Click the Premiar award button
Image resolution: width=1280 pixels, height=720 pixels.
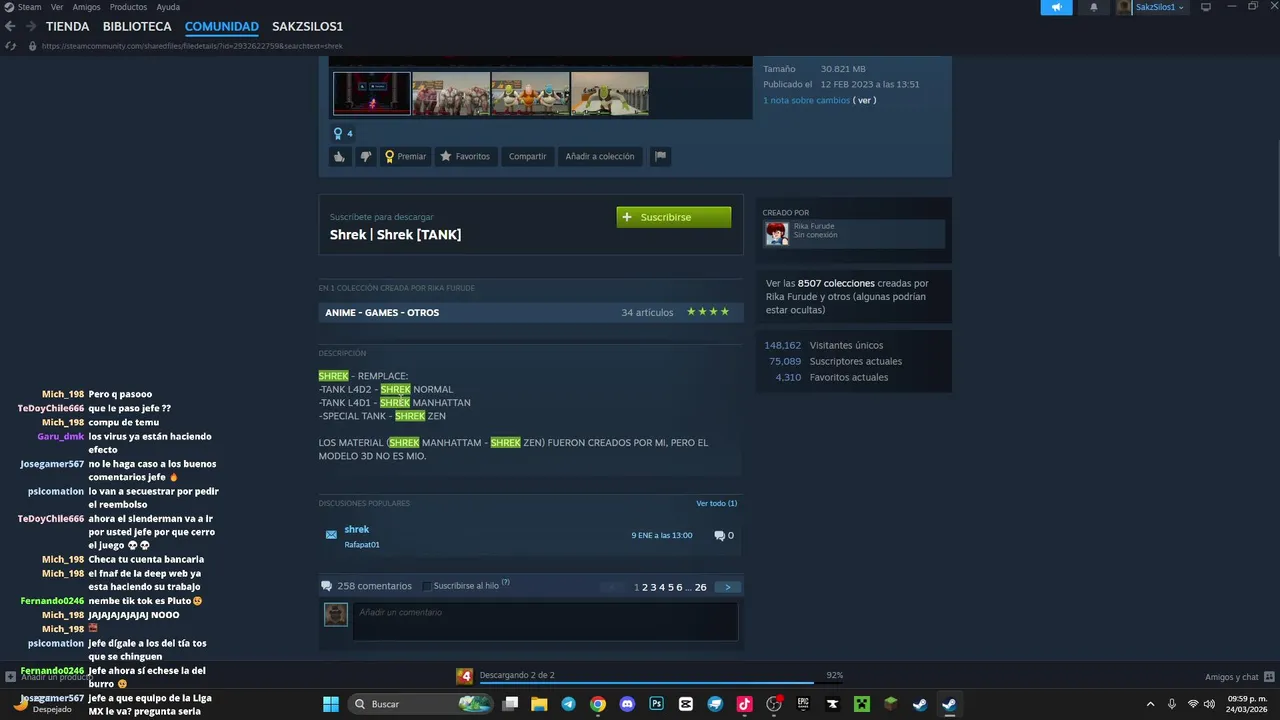(x=406, y=156)
